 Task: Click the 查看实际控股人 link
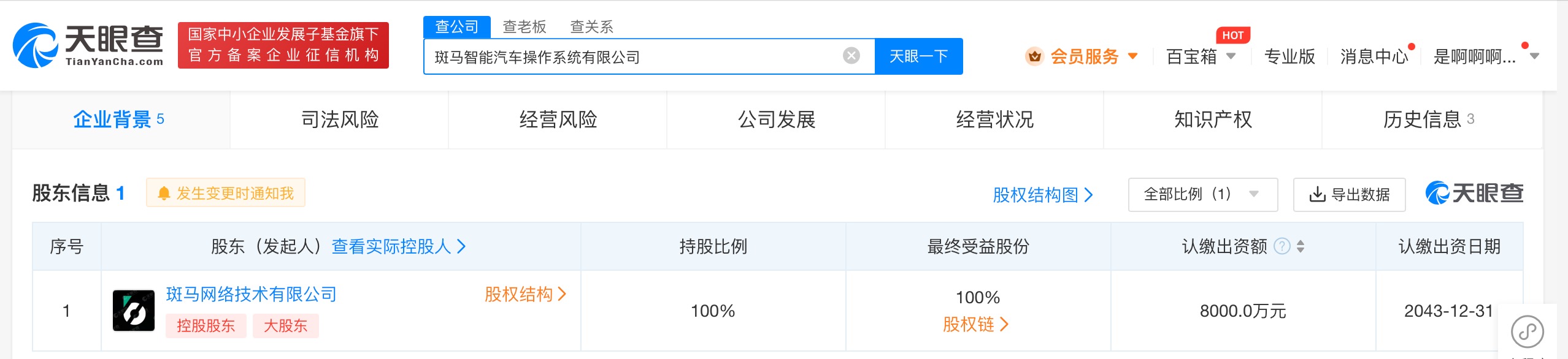click(x=399, y=246)
